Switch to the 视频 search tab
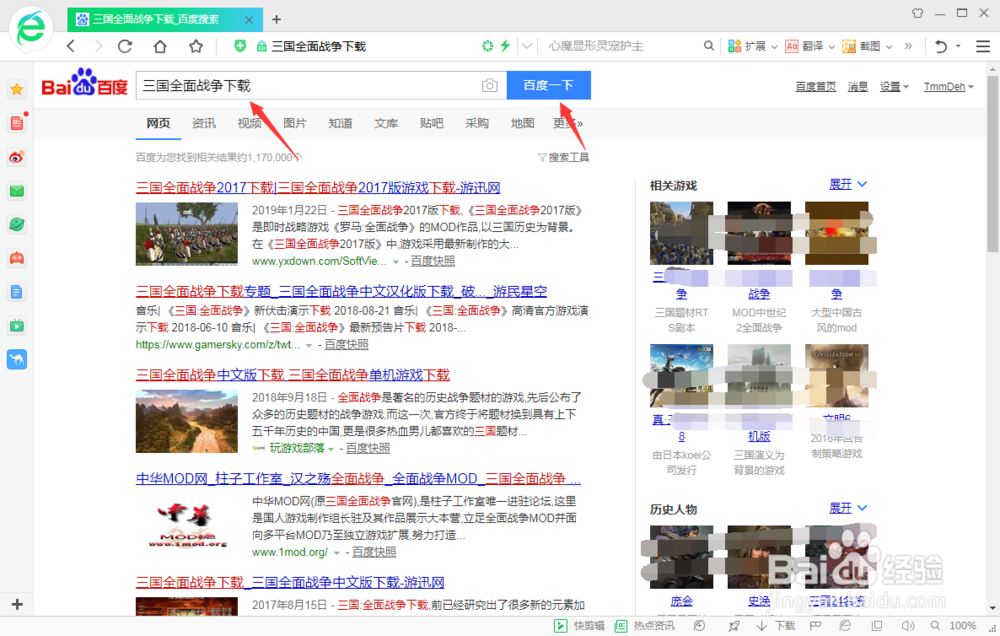Screen dimensions: 1000x636 [x=249, y=123]
